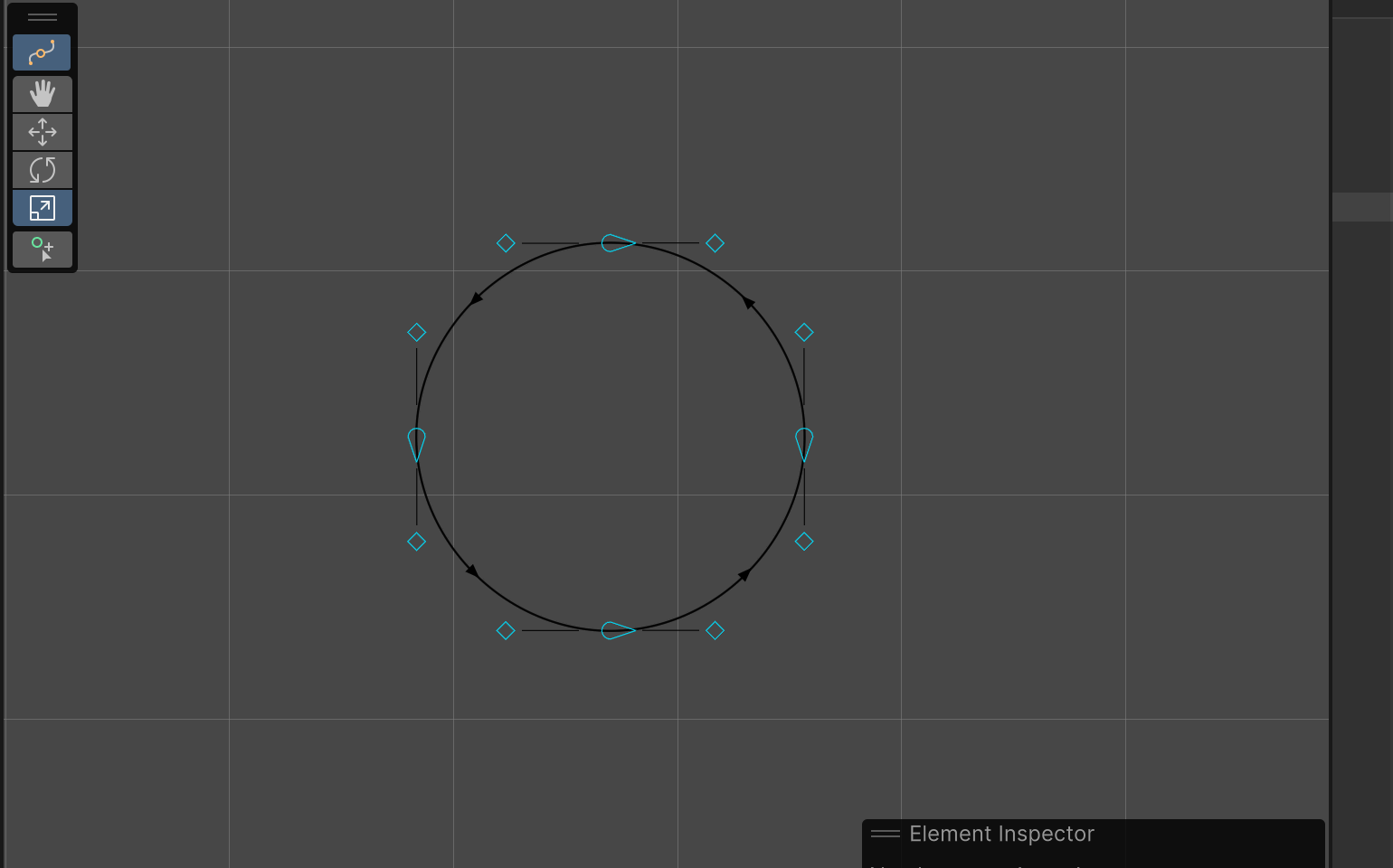The width and height of the screenshot is (1393, 868).
Task: Select the Move tool with four arrows
Action: point(42,132)
